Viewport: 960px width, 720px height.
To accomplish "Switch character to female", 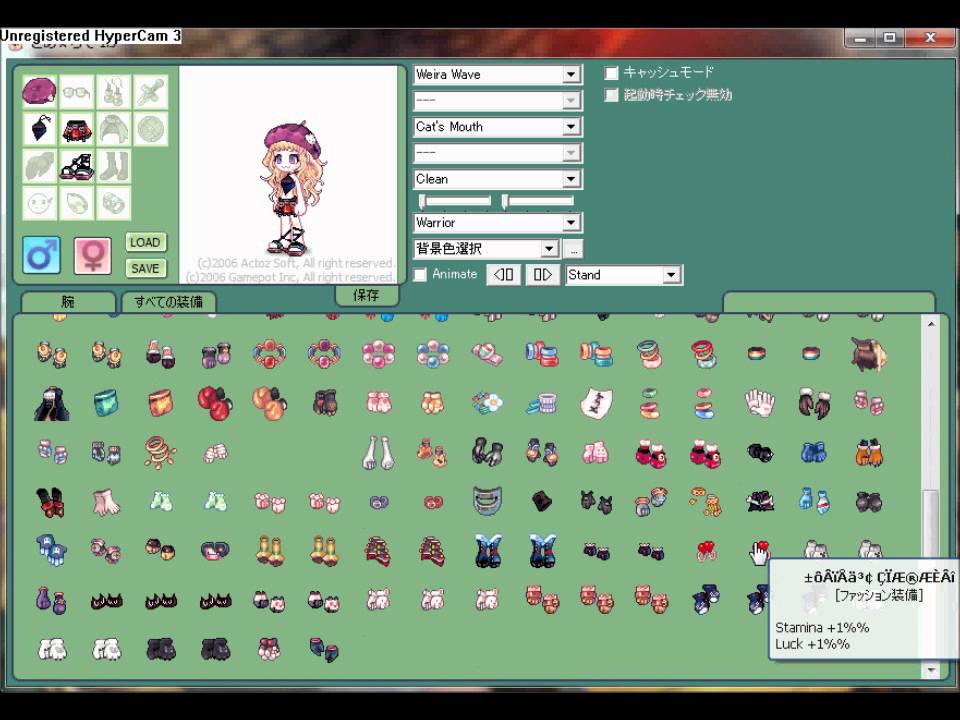I will pyautogui.click(x=92, y=255).
